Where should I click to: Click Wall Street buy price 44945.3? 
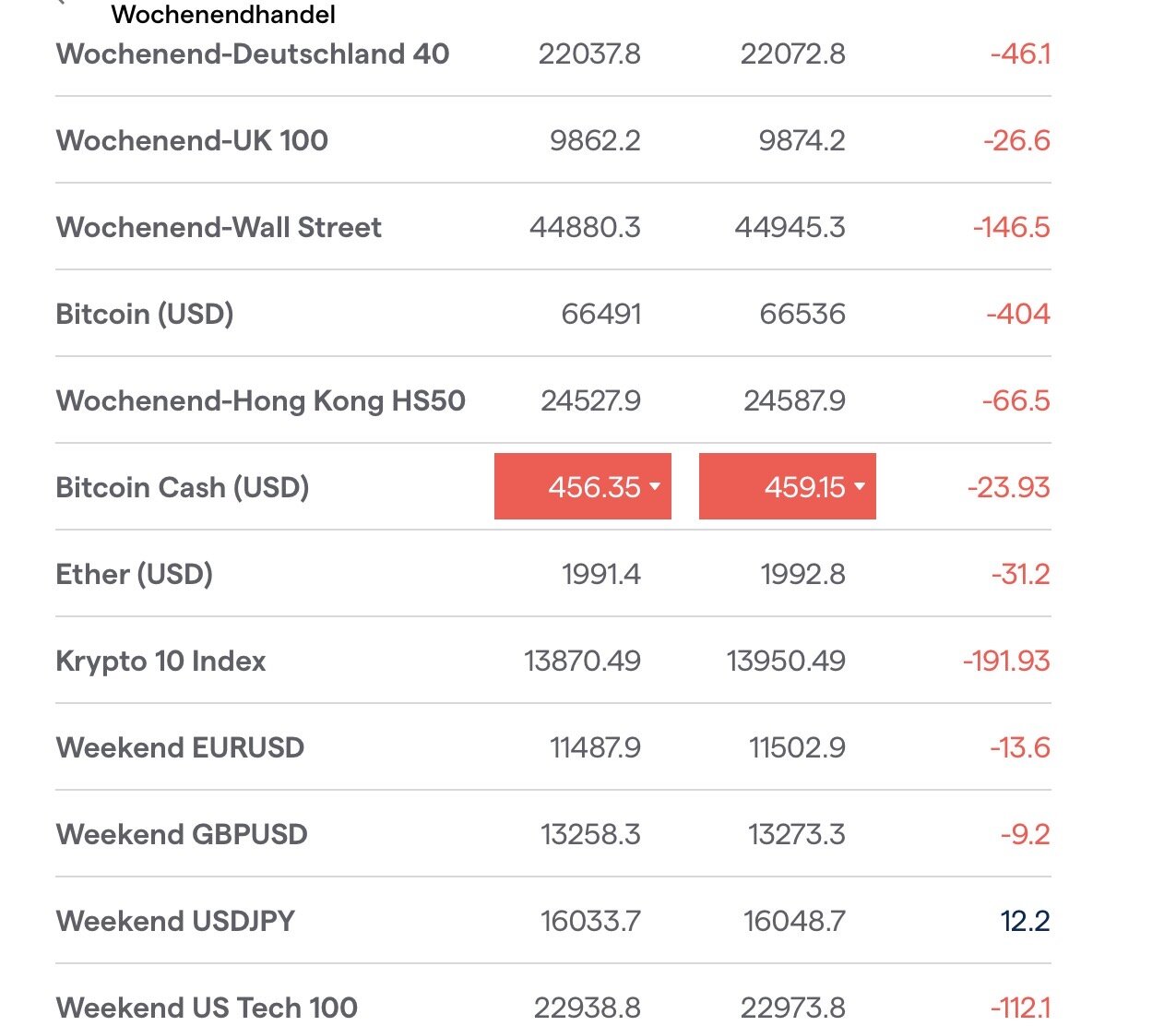pos(790,227)
